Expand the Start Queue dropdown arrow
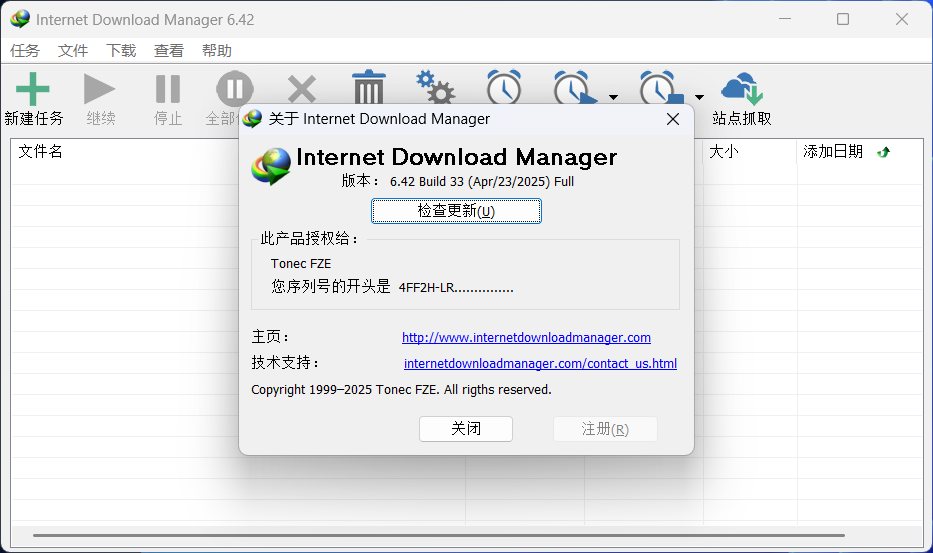 click(613, 97)
